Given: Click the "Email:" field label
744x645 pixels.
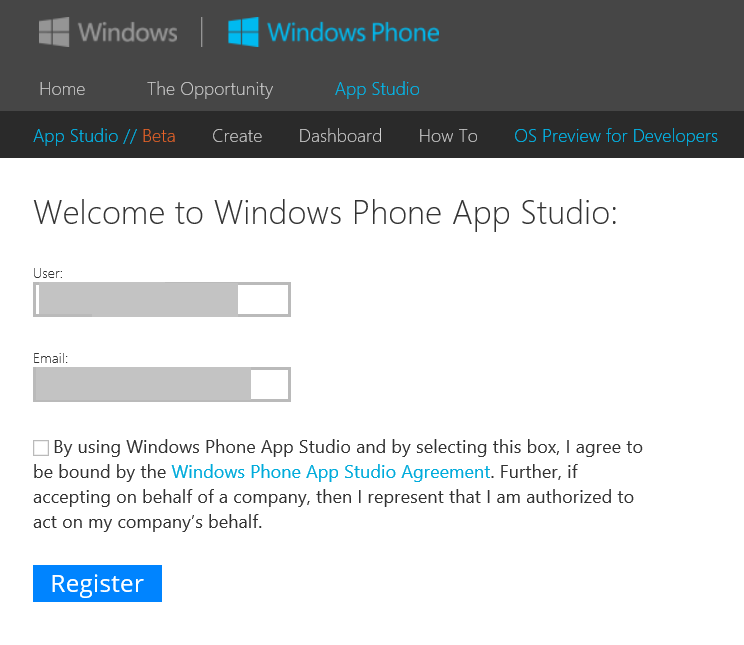Looking at the screenshot, I should tap(50, 358).
